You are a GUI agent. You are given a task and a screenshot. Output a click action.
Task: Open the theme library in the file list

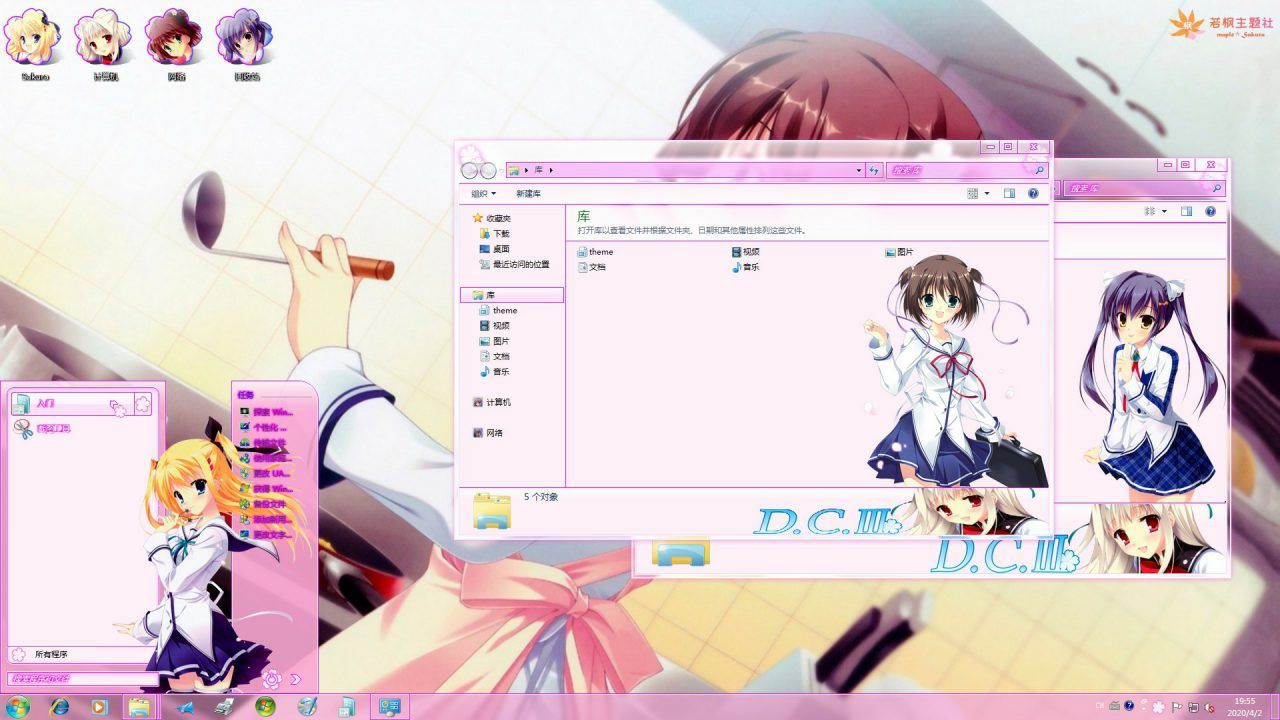[595, 252]
